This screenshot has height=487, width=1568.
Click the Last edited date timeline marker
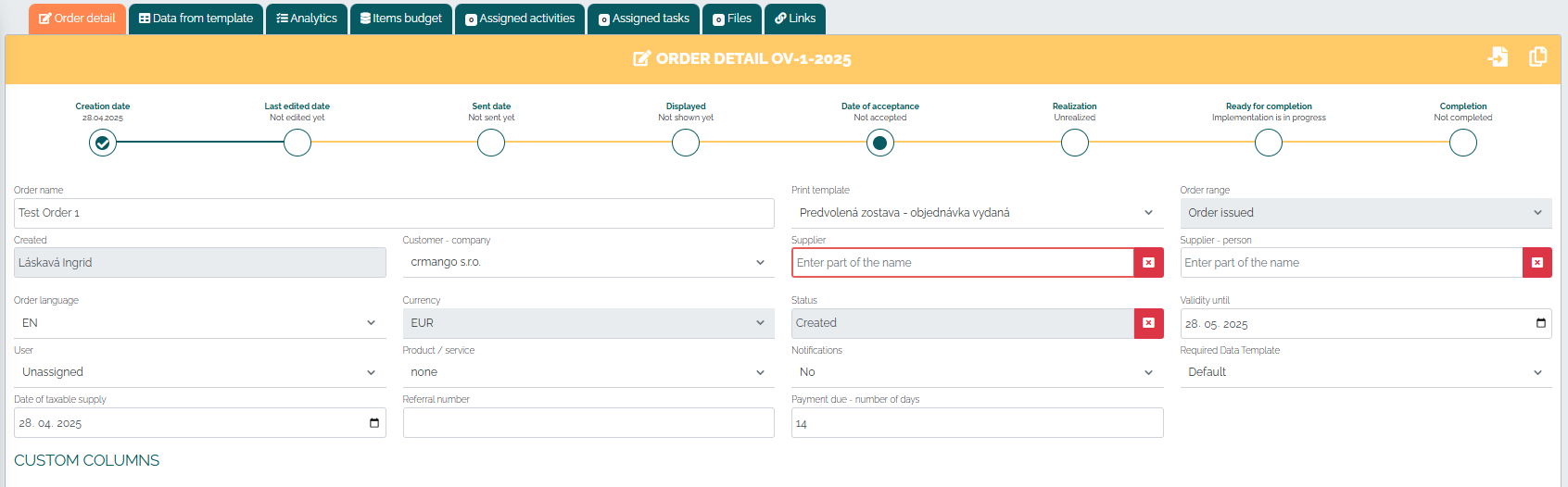tap(297, 143)
